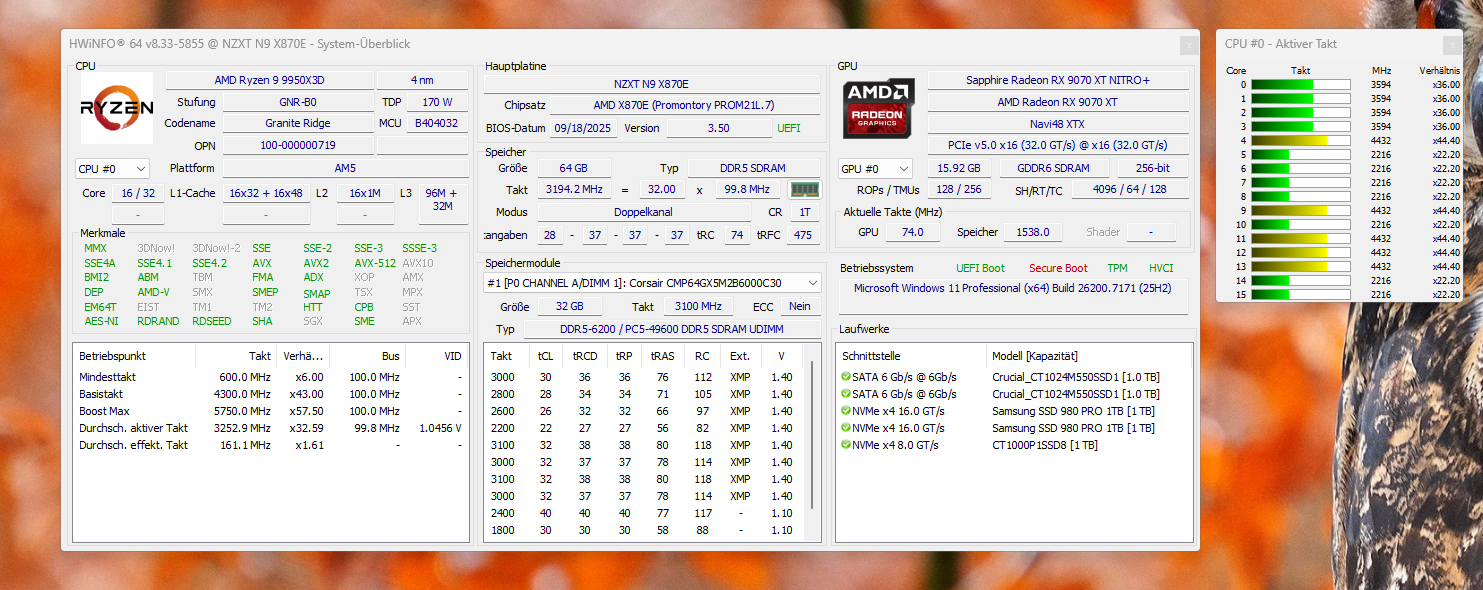1483x590 pixels.
Task: Click the tCL column header in the memory timing table
Action: click(545, 356)
